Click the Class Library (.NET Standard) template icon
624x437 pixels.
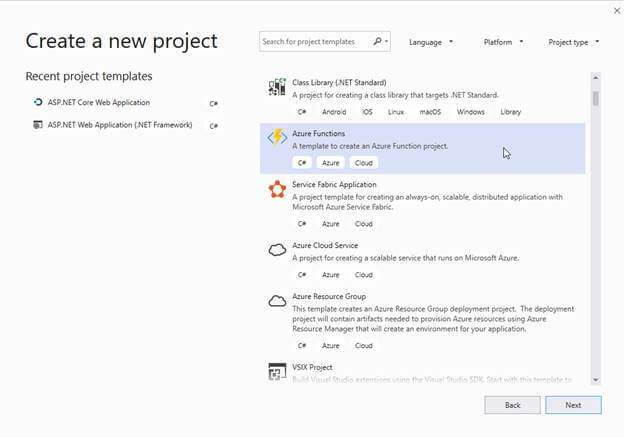277,87
